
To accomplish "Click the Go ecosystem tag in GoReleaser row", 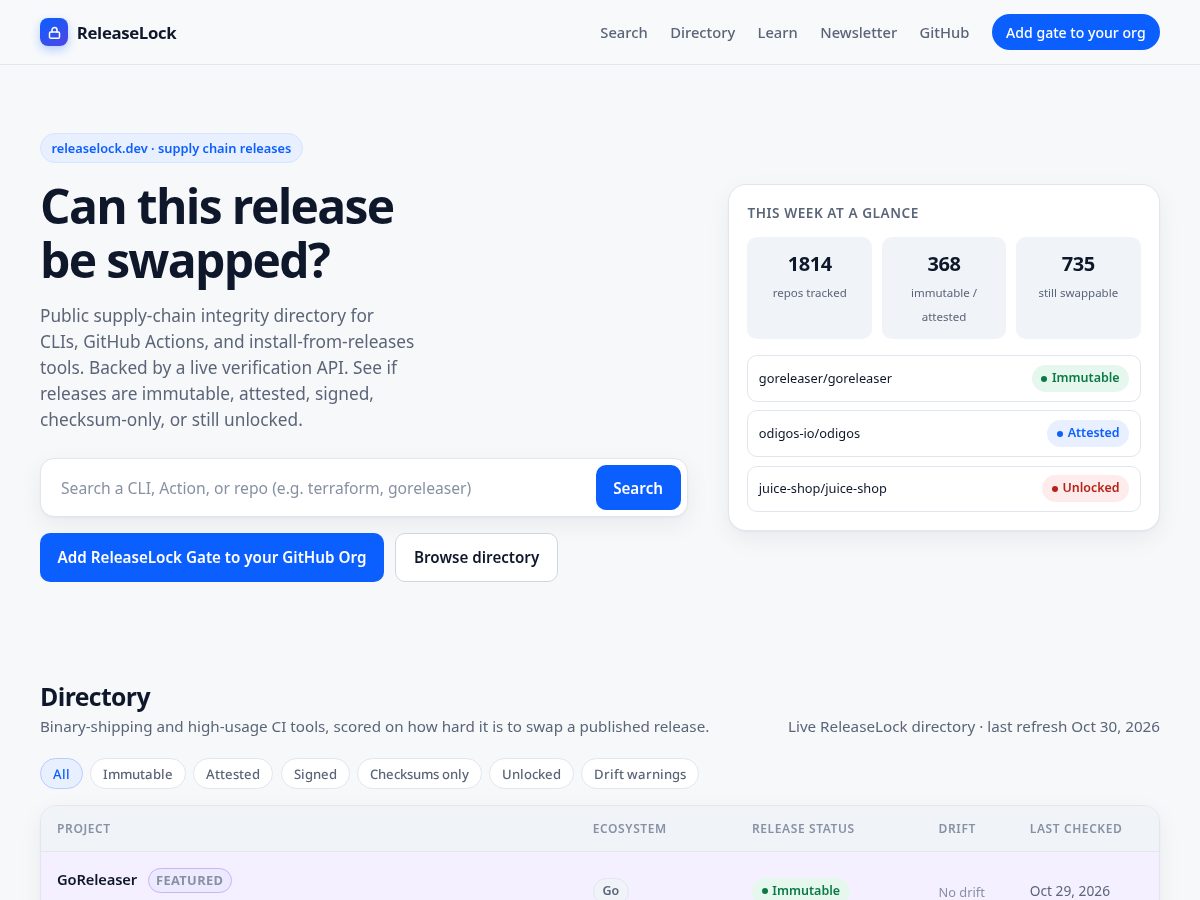I will tap(611, 890).
